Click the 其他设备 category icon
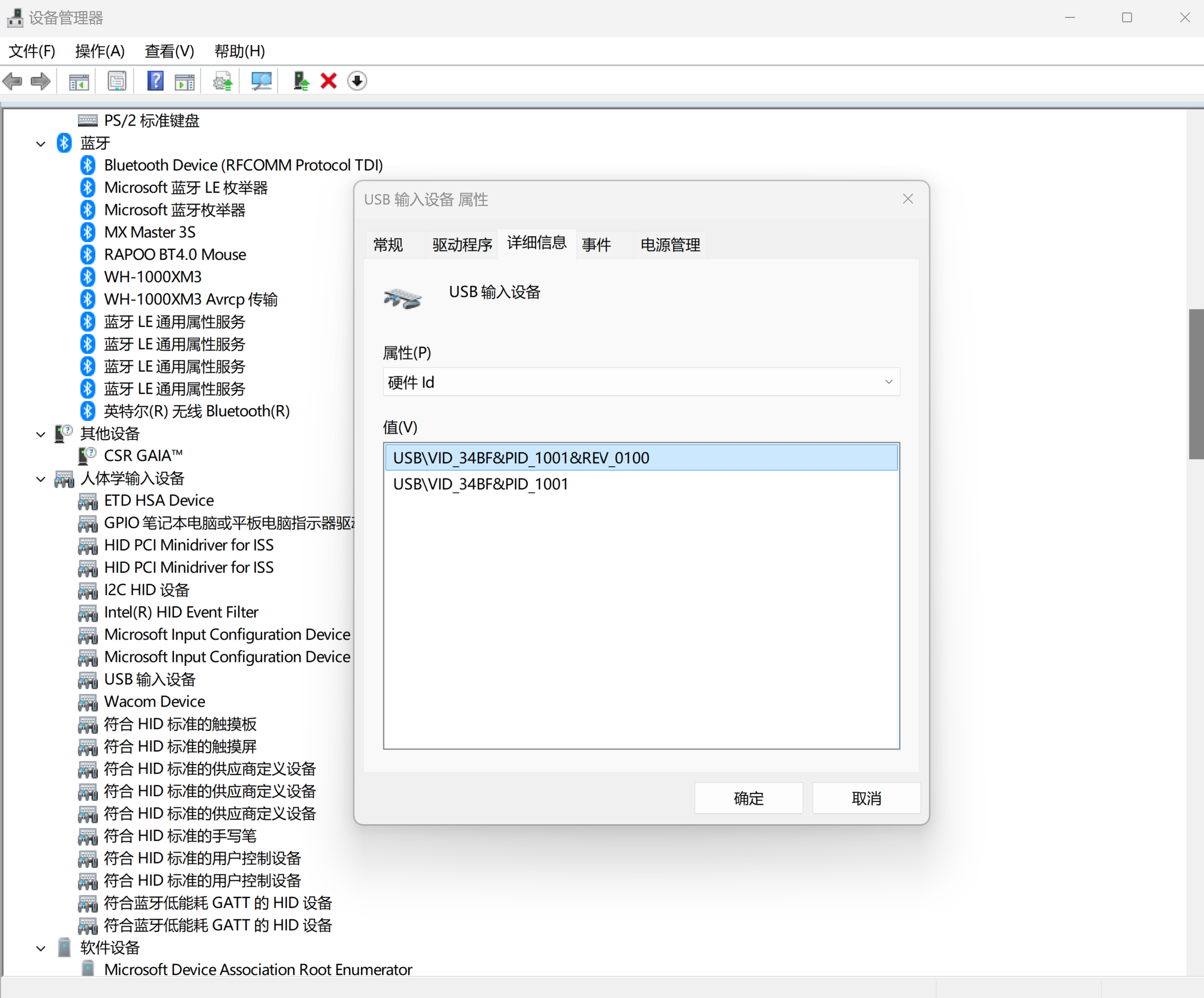Image resolution: width=1204 pixels, height=998 pixels. (x=64, y=434)
